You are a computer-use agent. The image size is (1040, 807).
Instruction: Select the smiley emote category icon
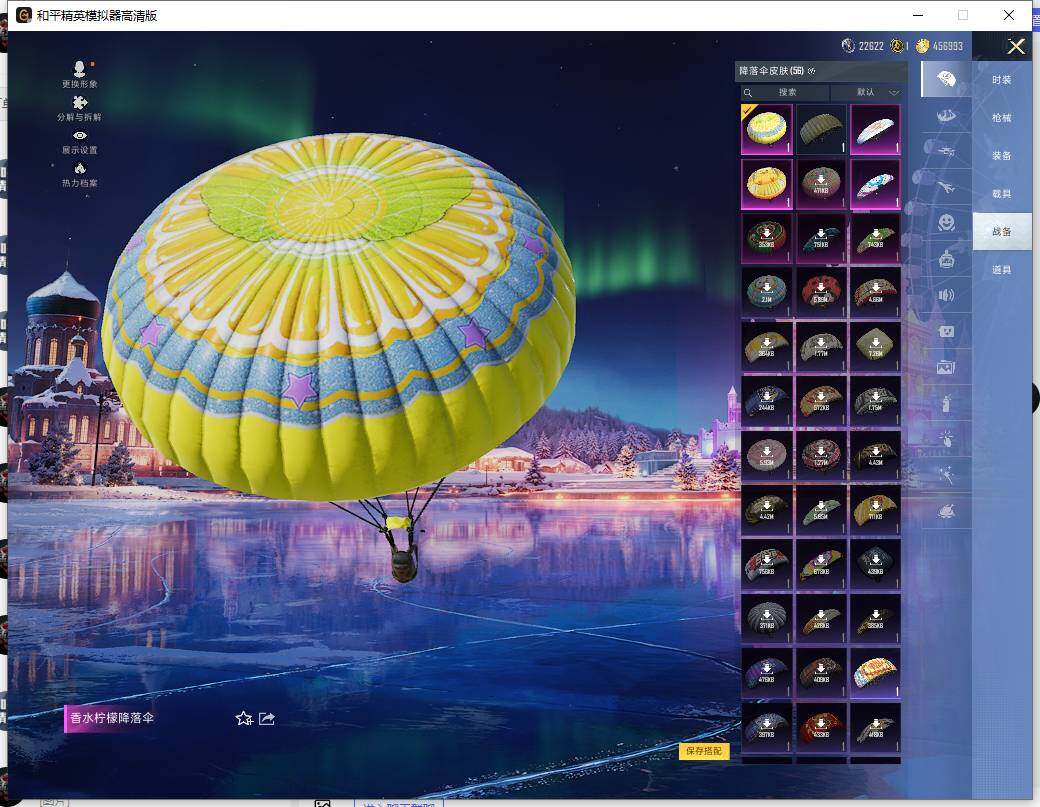pyautogui.click(x=946, y=223)
